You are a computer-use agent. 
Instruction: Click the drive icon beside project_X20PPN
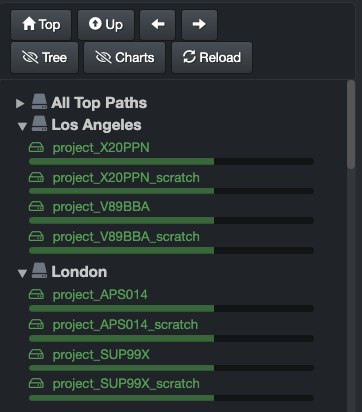[x=36, y=147]
